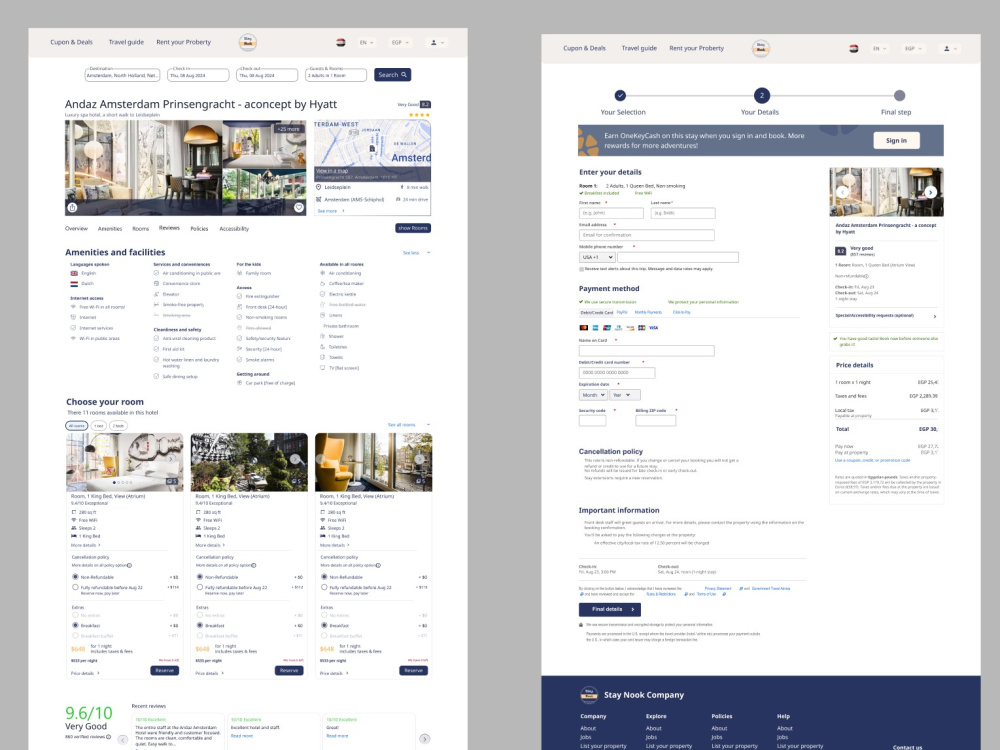Switch to Policies tab
The image size is (1000, 750).
199,228
